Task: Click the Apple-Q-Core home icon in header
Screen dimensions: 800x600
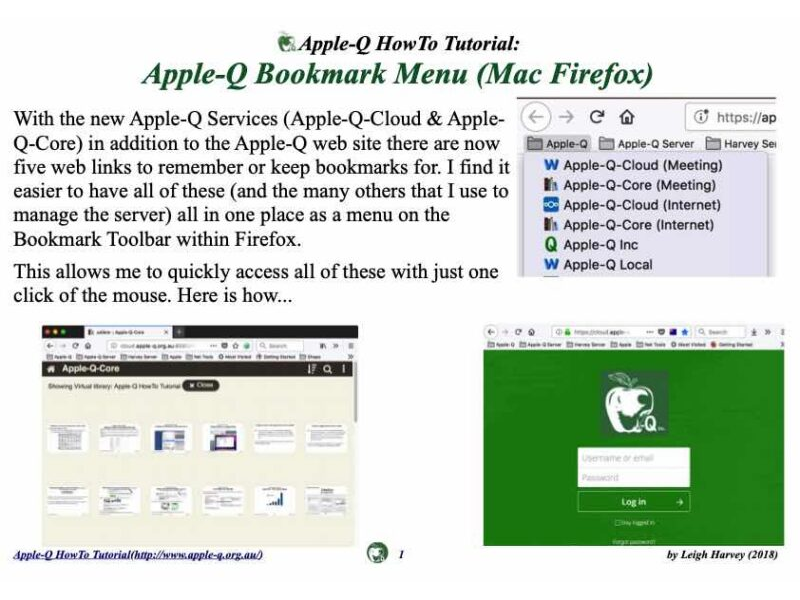Action: (x=51, y=369)
